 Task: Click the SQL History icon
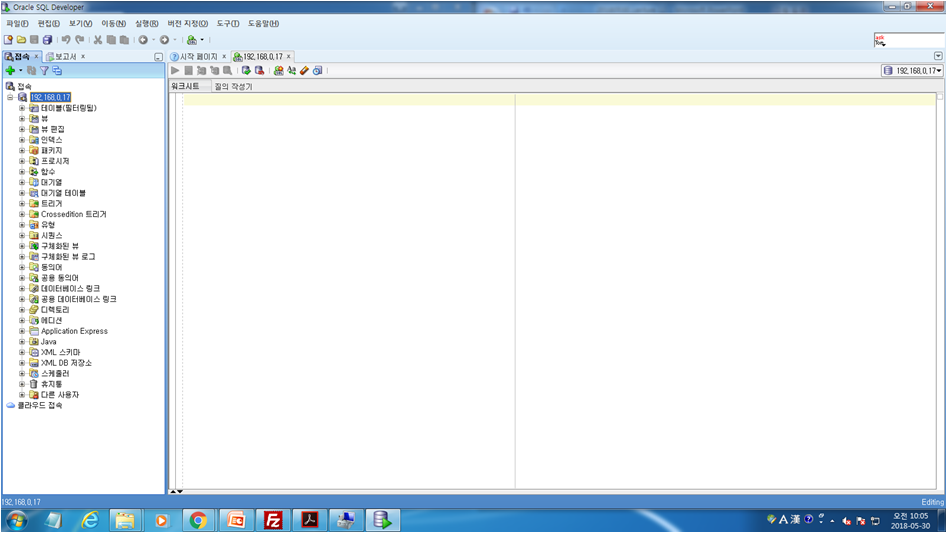coord(318,71)
